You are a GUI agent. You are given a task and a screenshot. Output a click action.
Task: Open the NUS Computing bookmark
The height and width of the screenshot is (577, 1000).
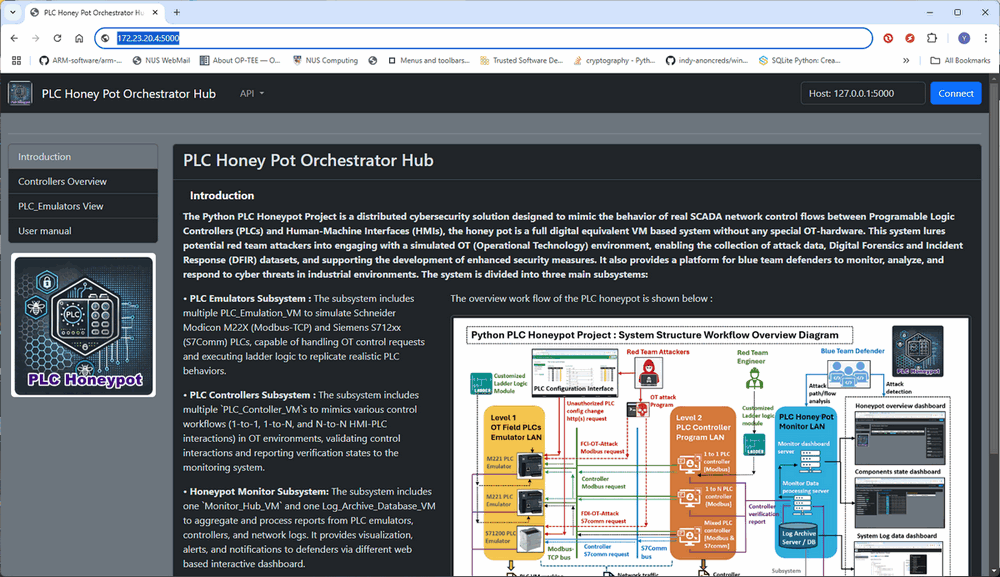pyautogui.click(x=325, y=61)
